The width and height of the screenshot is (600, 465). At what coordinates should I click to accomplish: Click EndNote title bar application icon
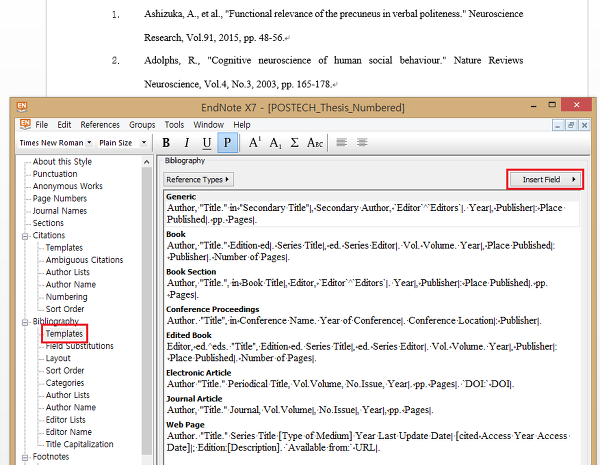22,107
